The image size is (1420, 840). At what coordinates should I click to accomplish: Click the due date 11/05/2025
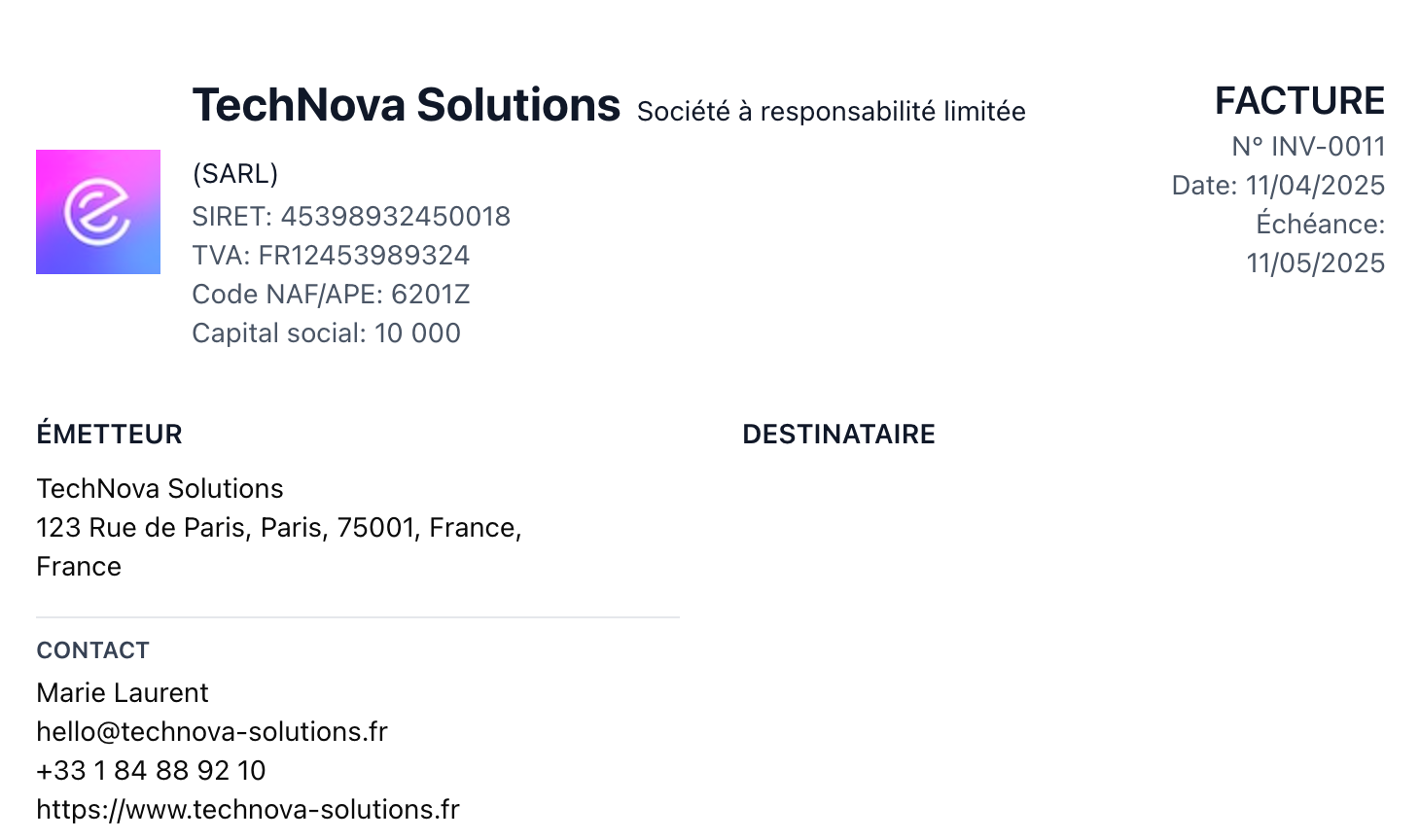(x=1316, y=263)
